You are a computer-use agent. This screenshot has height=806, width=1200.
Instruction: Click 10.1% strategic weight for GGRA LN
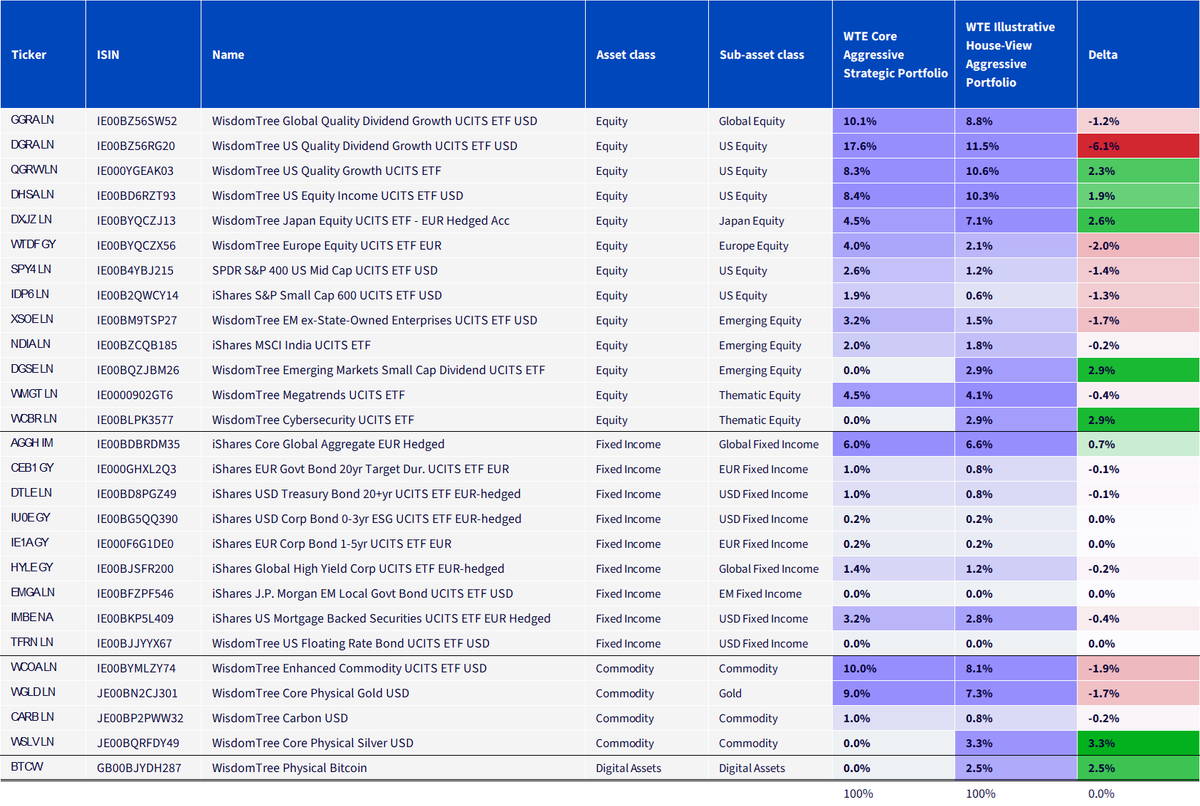tap(895, 121)
